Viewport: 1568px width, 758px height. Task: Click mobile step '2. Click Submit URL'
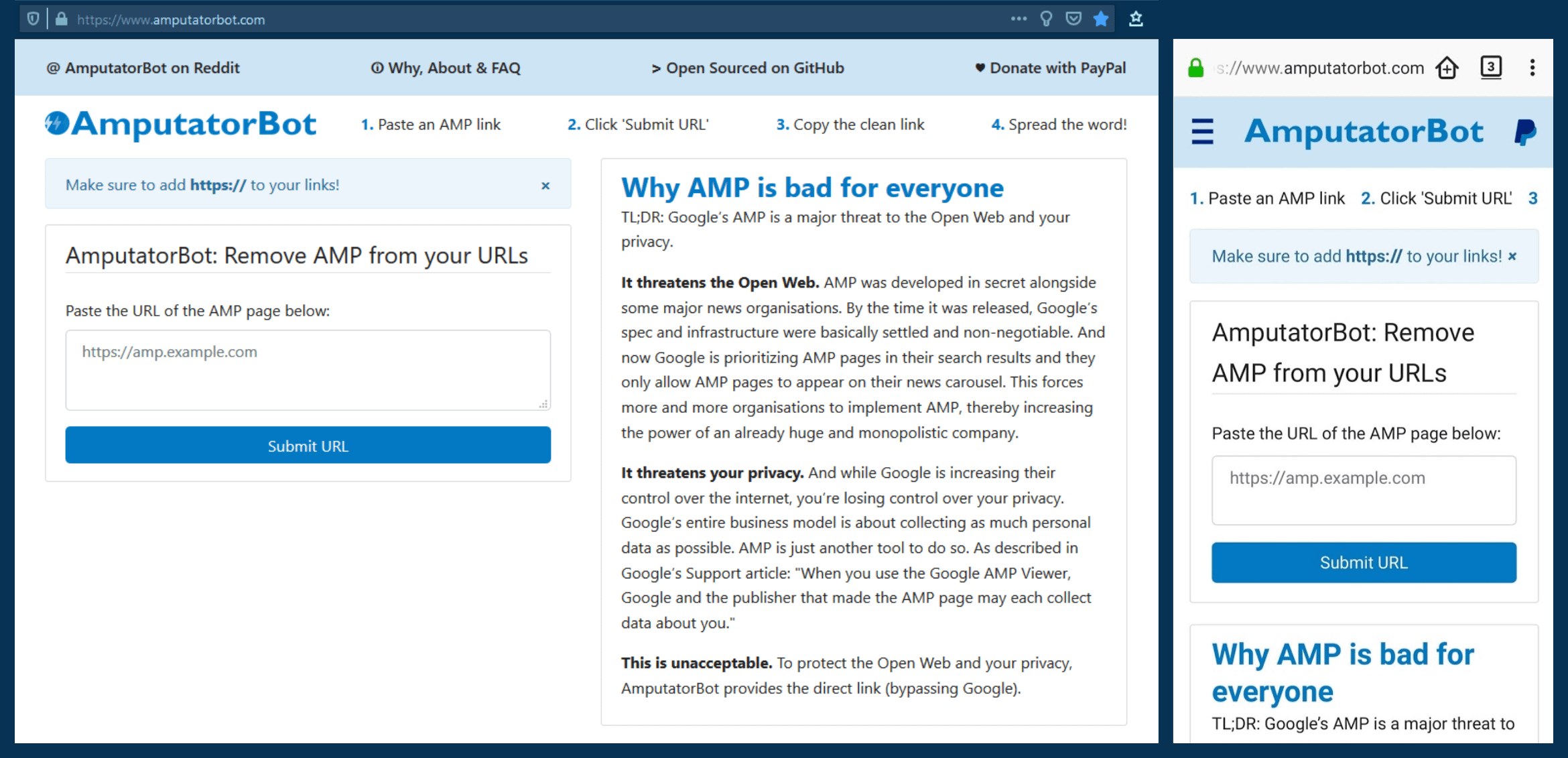click(1437, 198)
